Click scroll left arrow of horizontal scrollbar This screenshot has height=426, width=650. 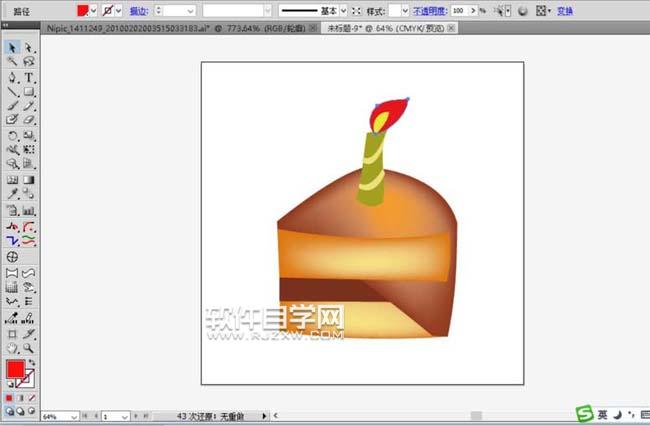point(275,415)
